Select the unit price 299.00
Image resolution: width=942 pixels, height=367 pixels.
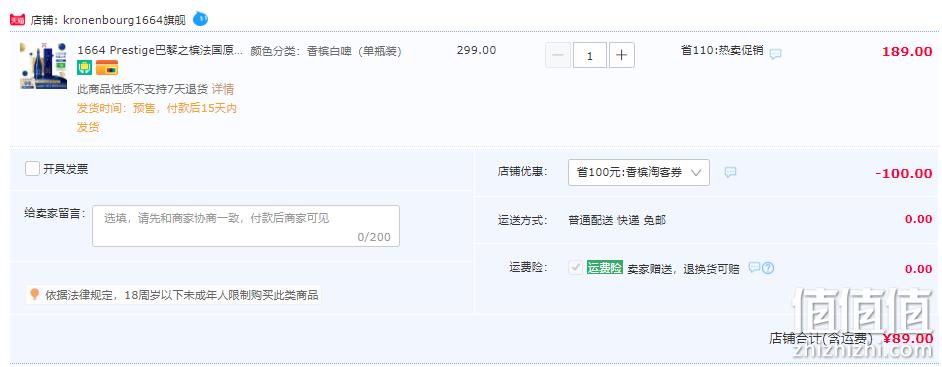(x=476, y=50)
